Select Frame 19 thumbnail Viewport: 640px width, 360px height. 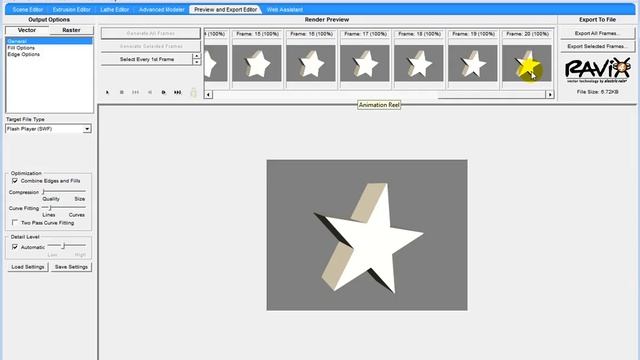pyautogui.click(x=473, y=63)
